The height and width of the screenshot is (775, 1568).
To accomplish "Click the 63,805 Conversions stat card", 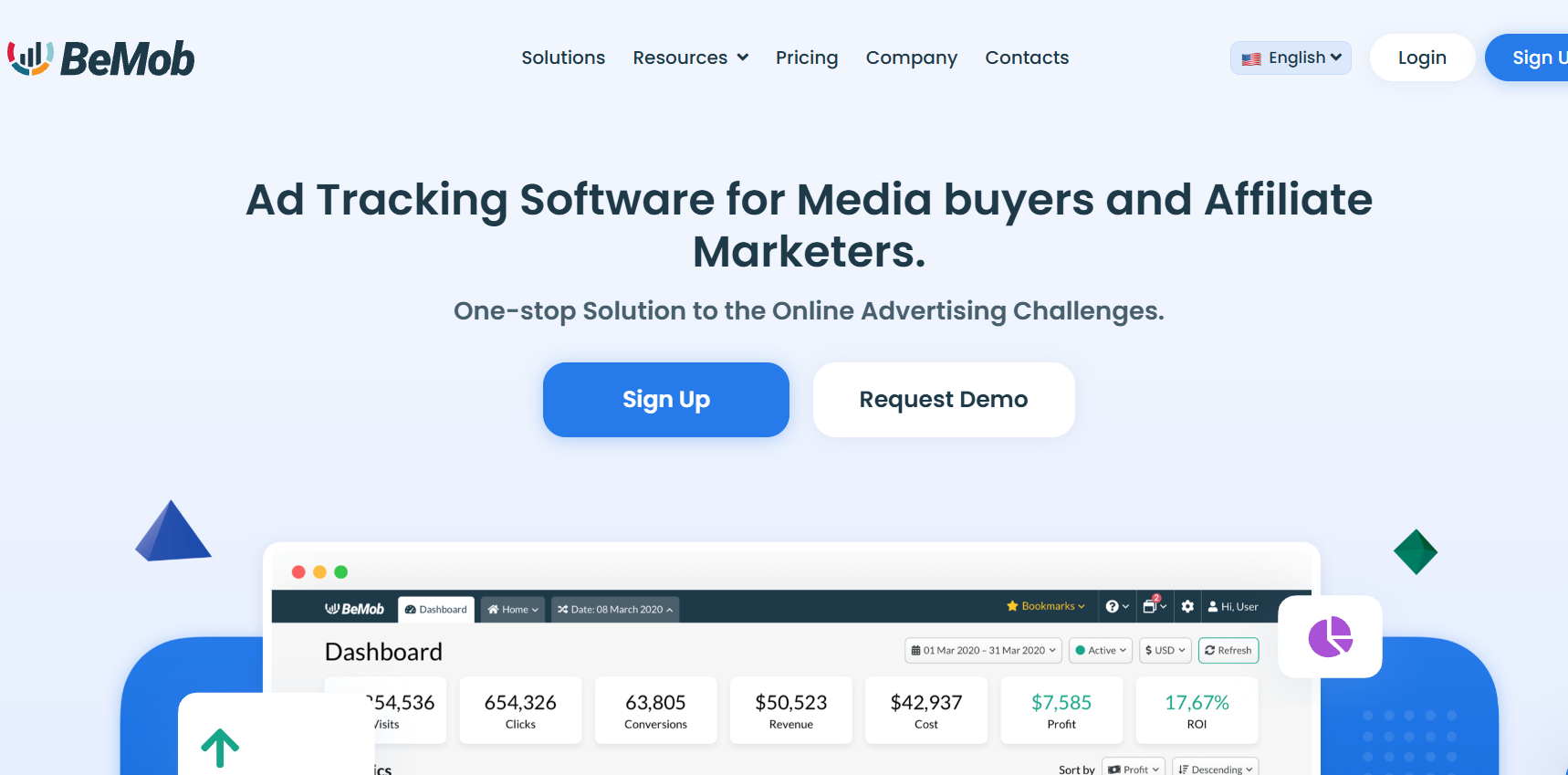I will tap(655, 710).
